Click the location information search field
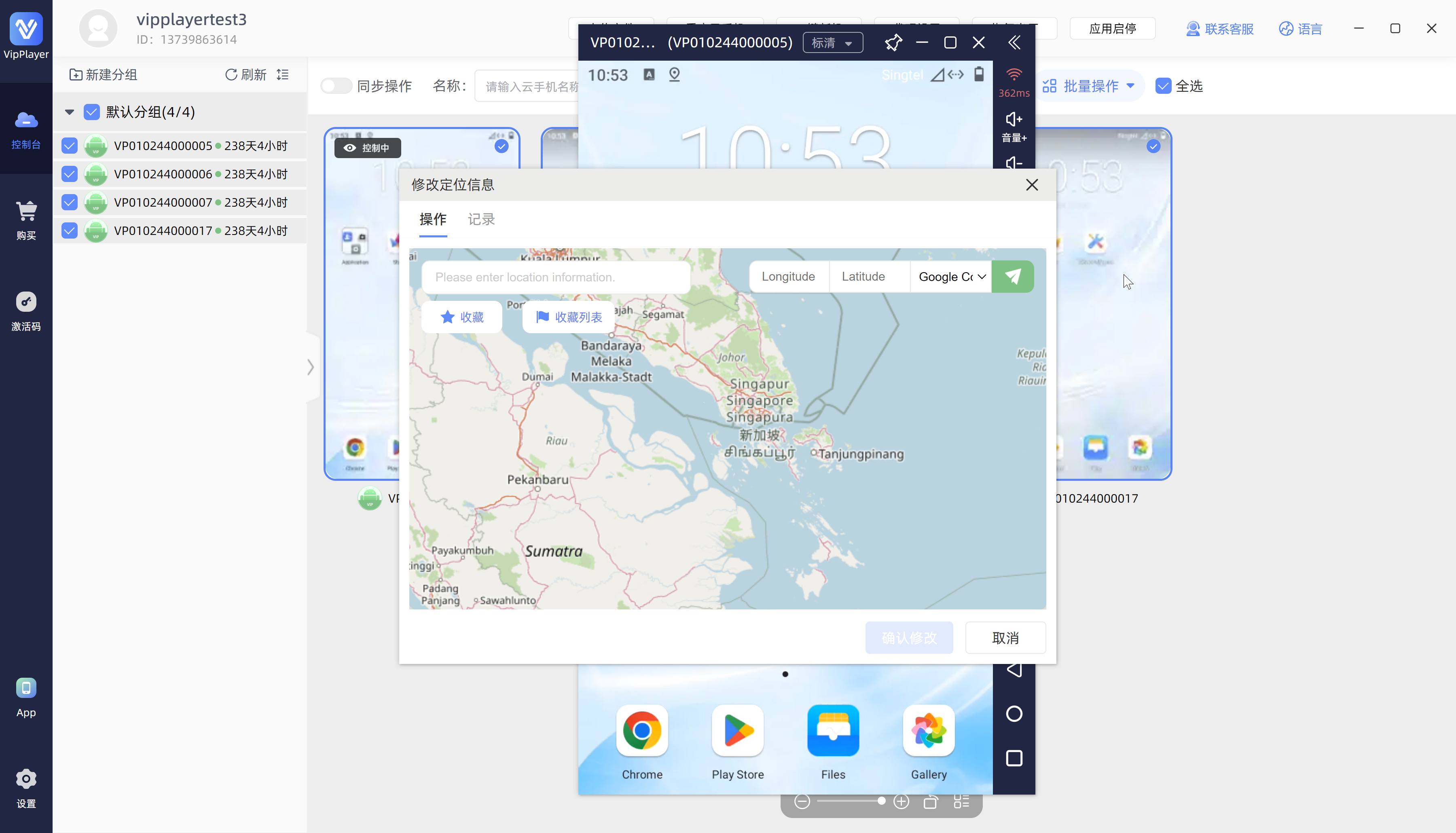The height and width of the screenshot is (833, 1456). pyautogui.click(x=556, y=277)
